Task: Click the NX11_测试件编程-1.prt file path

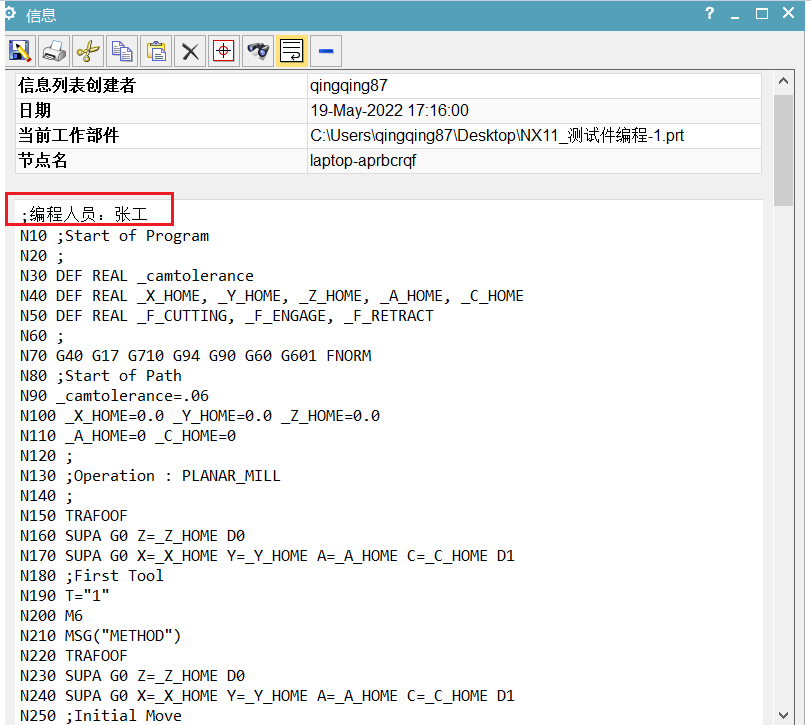Action: tap(497, 135)
